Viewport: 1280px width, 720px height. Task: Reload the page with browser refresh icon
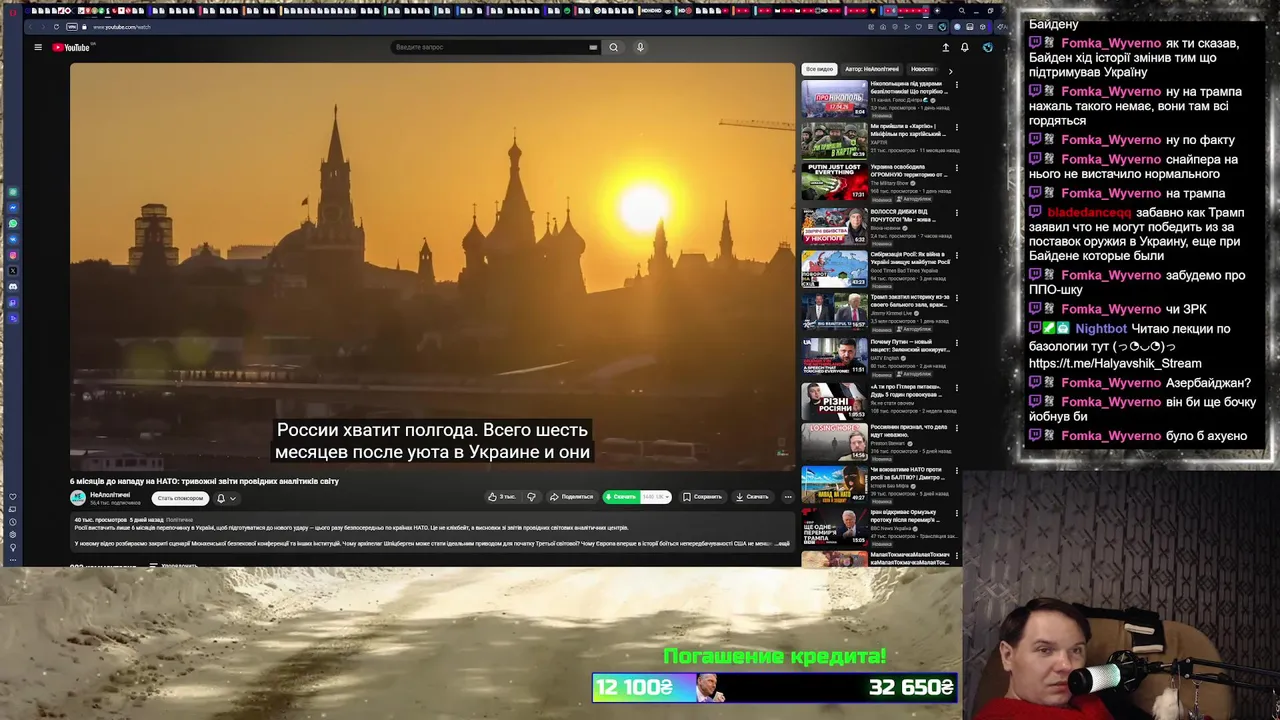pos(56,27)
